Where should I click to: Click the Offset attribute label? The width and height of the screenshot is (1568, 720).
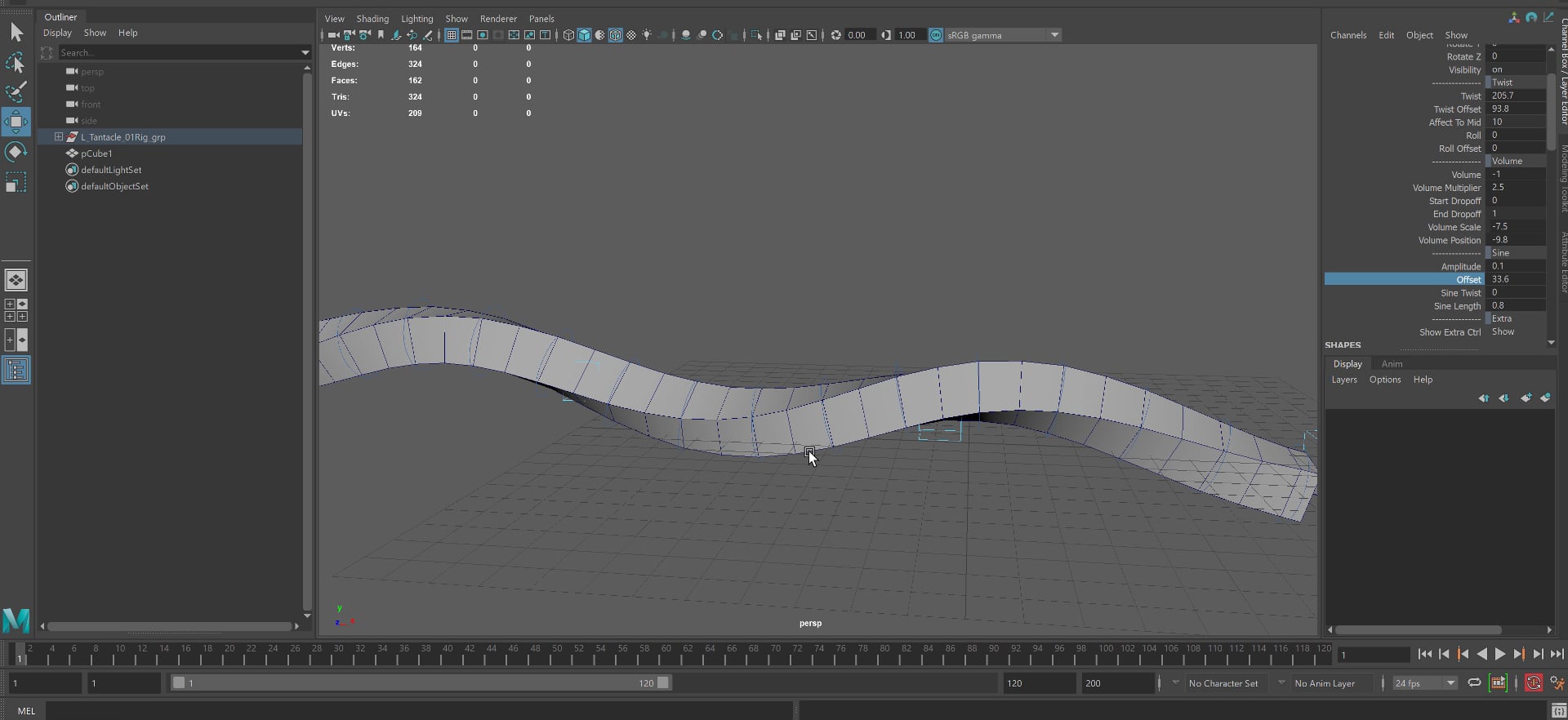tap(1468, 279)
